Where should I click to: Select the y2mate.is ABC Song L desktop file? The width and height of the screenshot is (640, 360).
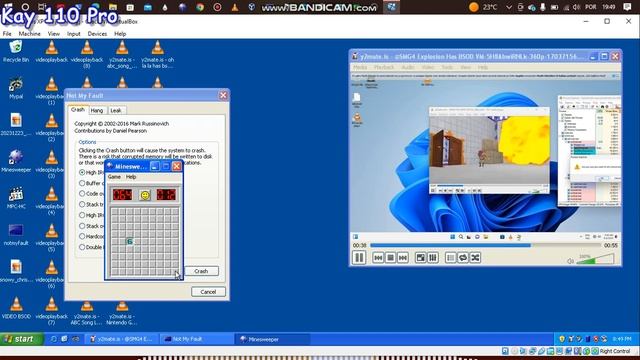point(87,313)
